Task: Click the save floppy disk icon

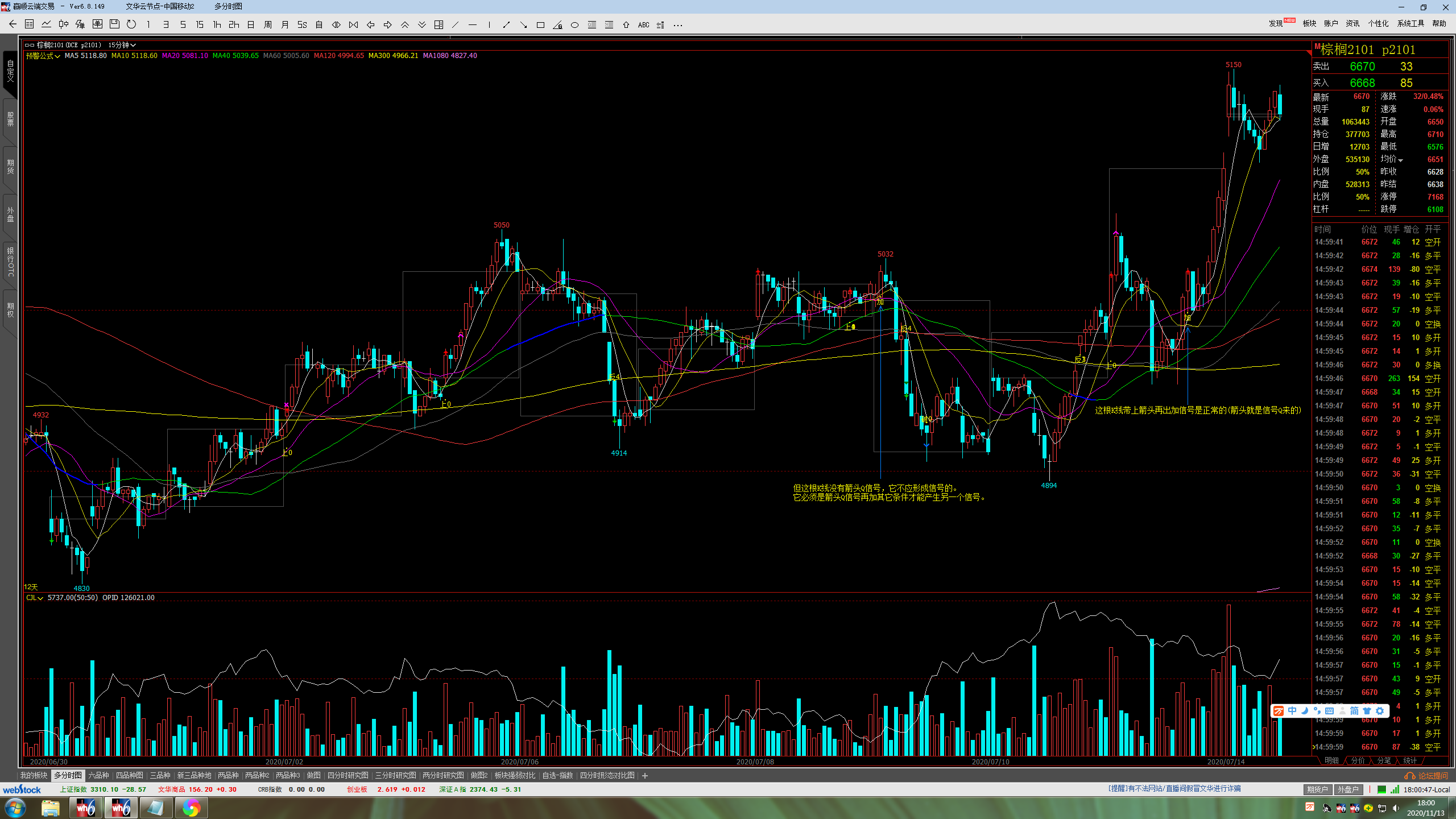Action: [114, 24]
